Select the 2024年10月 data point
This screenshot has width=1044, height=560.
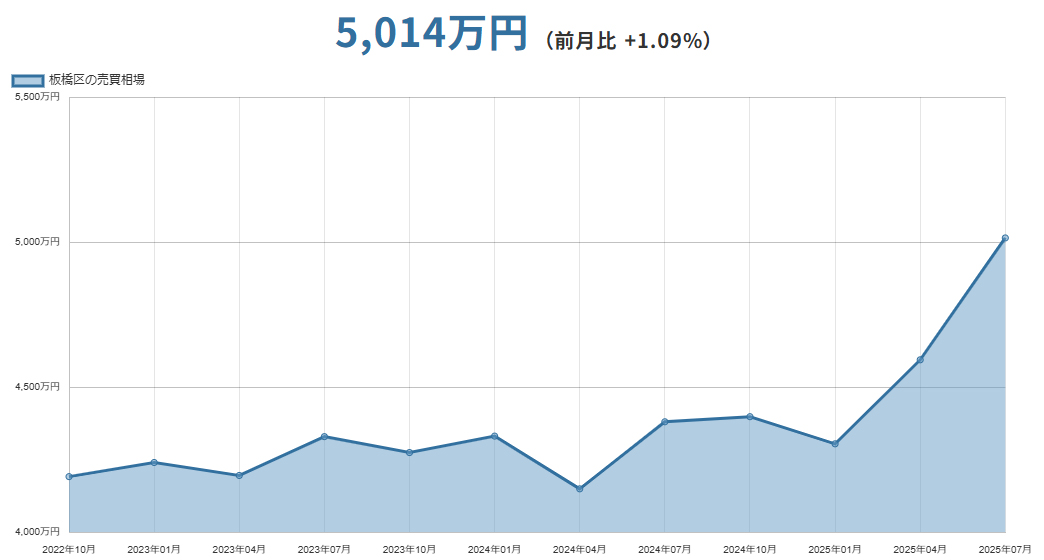click(x=750, y=417)
